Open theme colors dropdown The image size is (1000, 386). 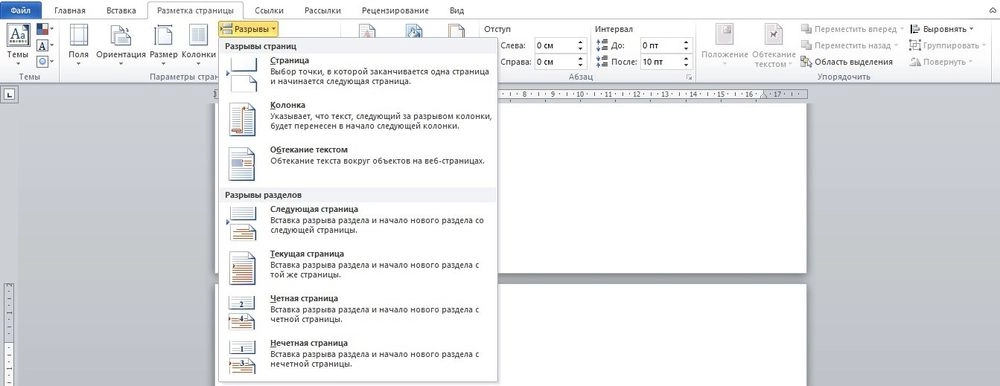pos(45,29)
